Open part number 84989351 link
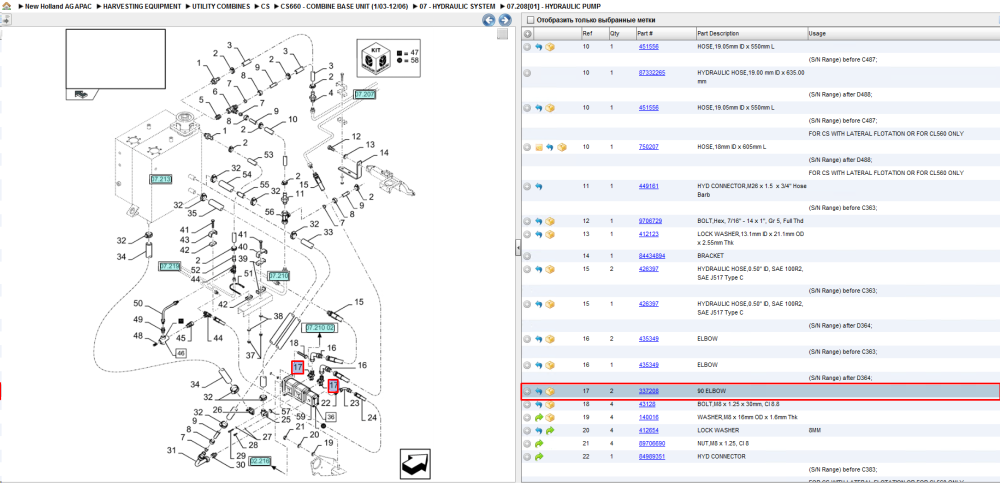This screenshot has width=1000, height=483. pyautogui.click(x=652, y=456)
